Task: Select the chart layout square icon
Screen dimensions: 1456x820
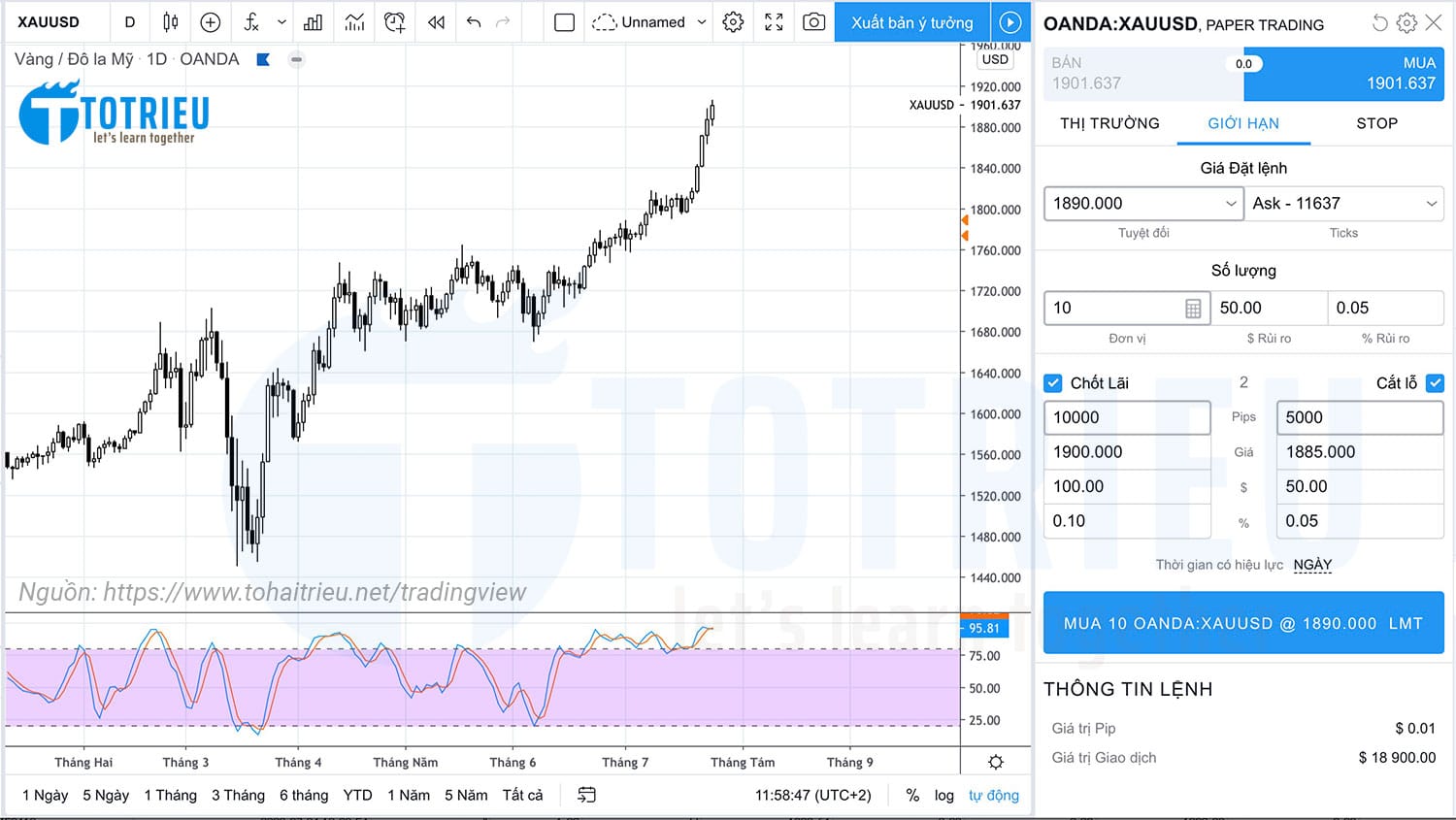Action: point(564,21)
